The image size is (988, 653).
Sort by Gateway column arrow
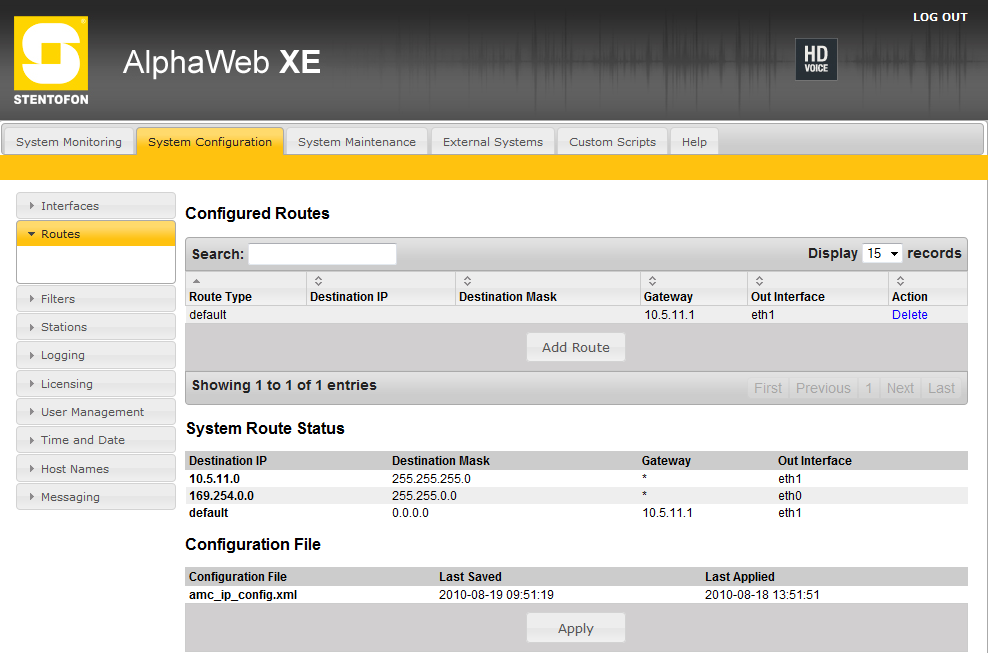coord(652,281)
